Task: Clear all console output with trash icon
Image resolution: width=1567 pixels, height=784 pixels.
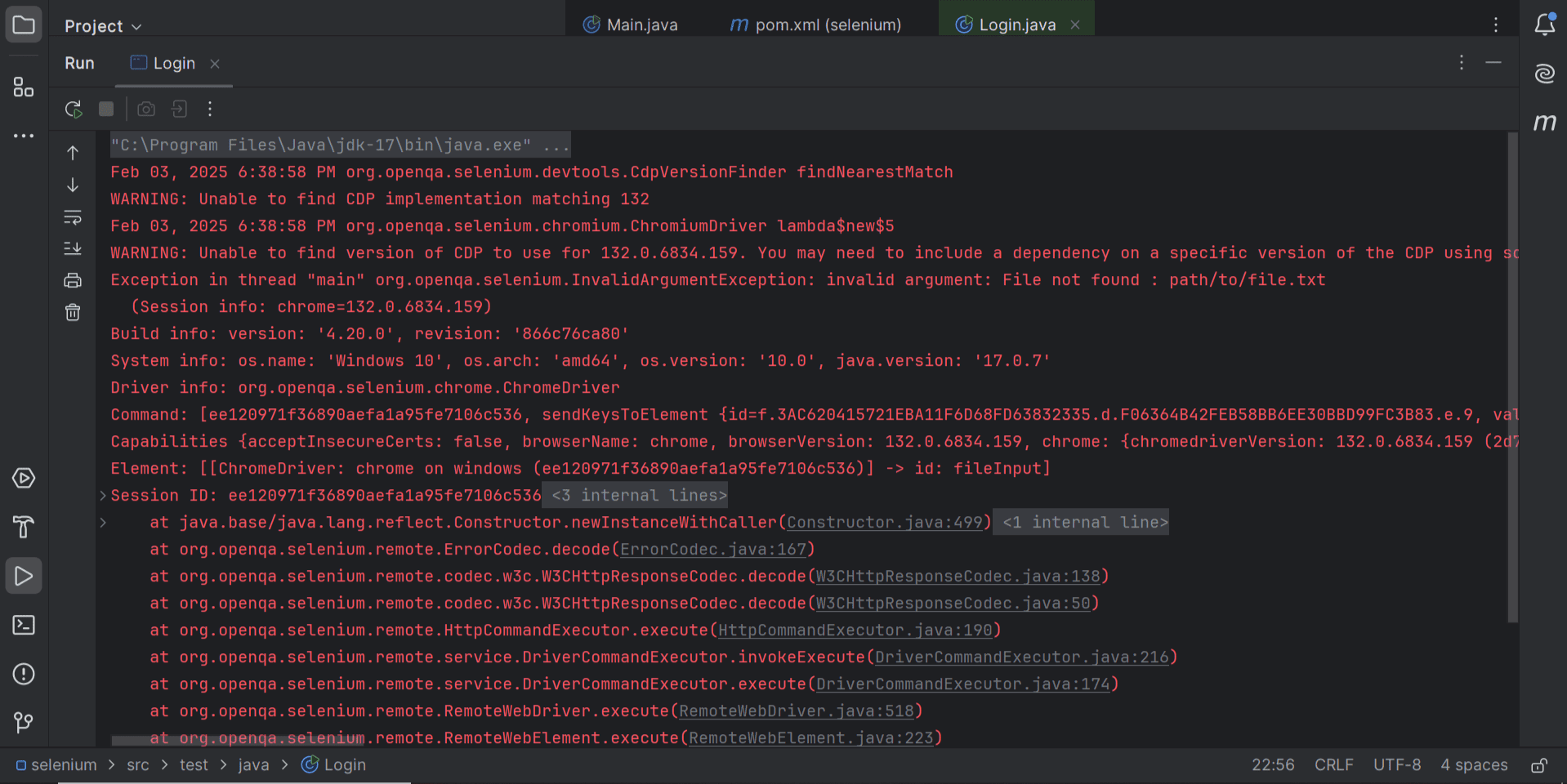Action: pos(73,312)
